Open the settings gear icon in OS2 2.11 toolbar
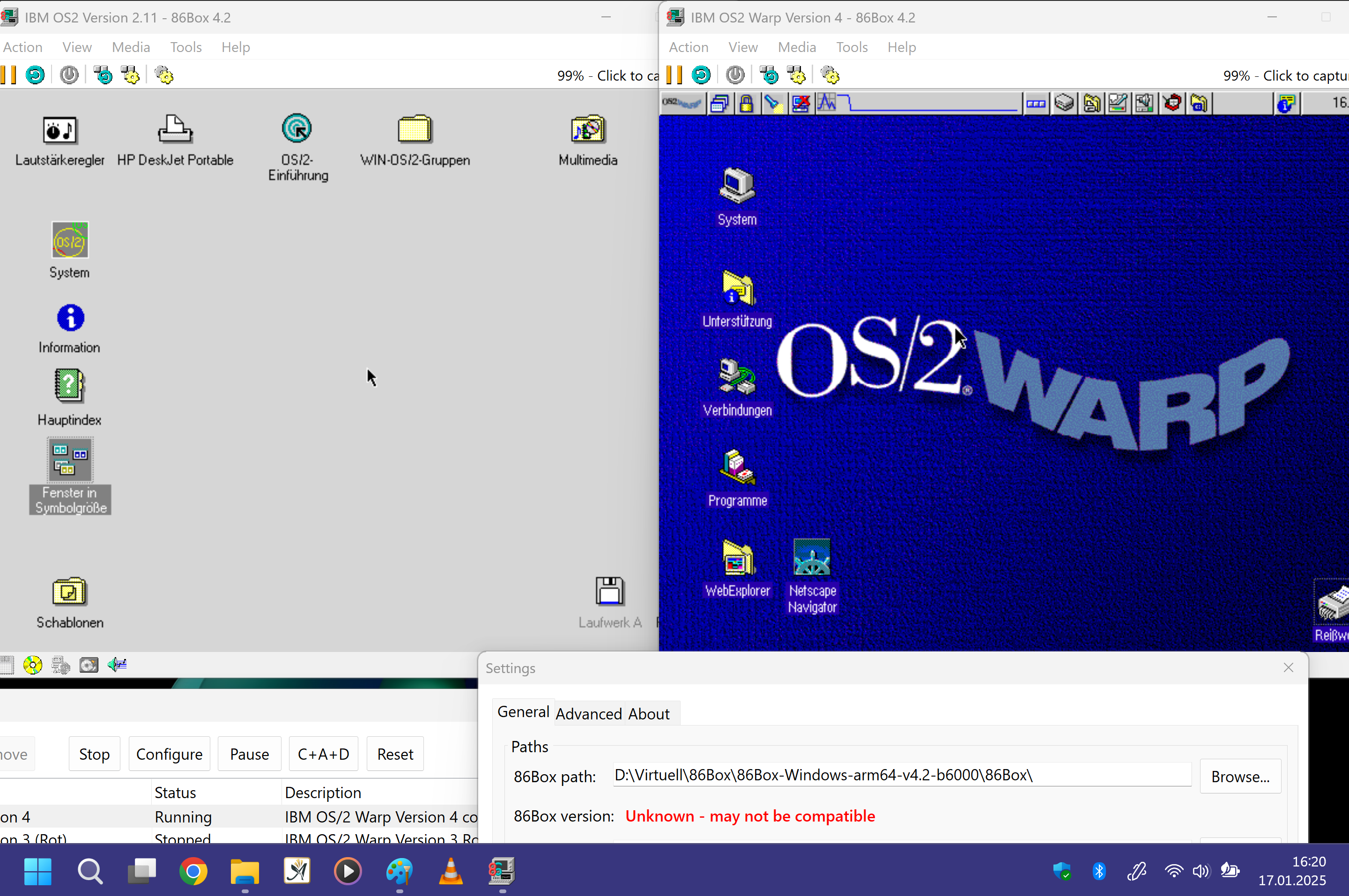 tap(164, 75)
